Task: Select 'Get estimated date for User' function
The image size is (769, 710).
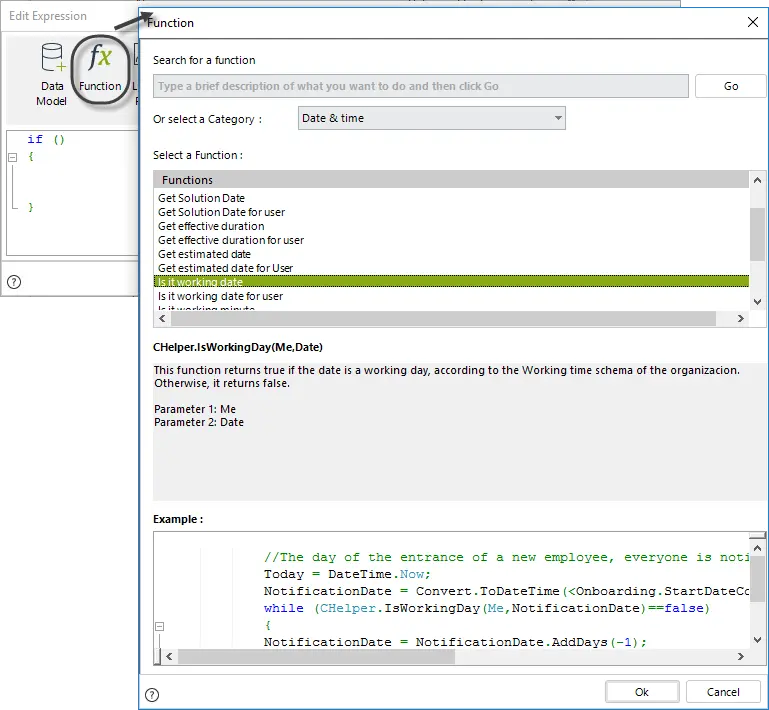Action: click(225, 268)
